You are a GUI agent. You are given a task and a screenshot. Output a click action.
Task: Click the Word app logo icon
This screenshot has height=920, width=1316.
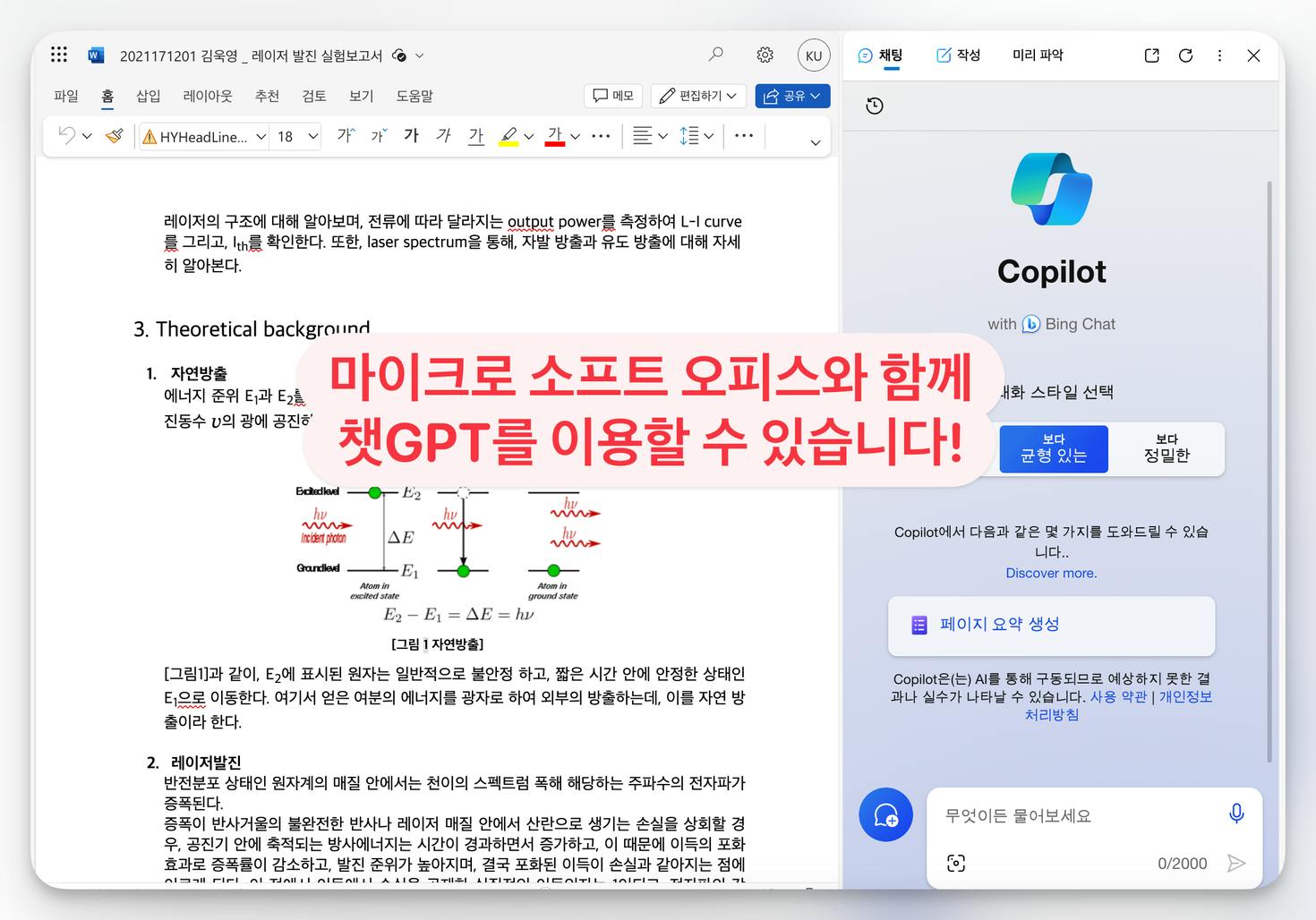(96, 55)
